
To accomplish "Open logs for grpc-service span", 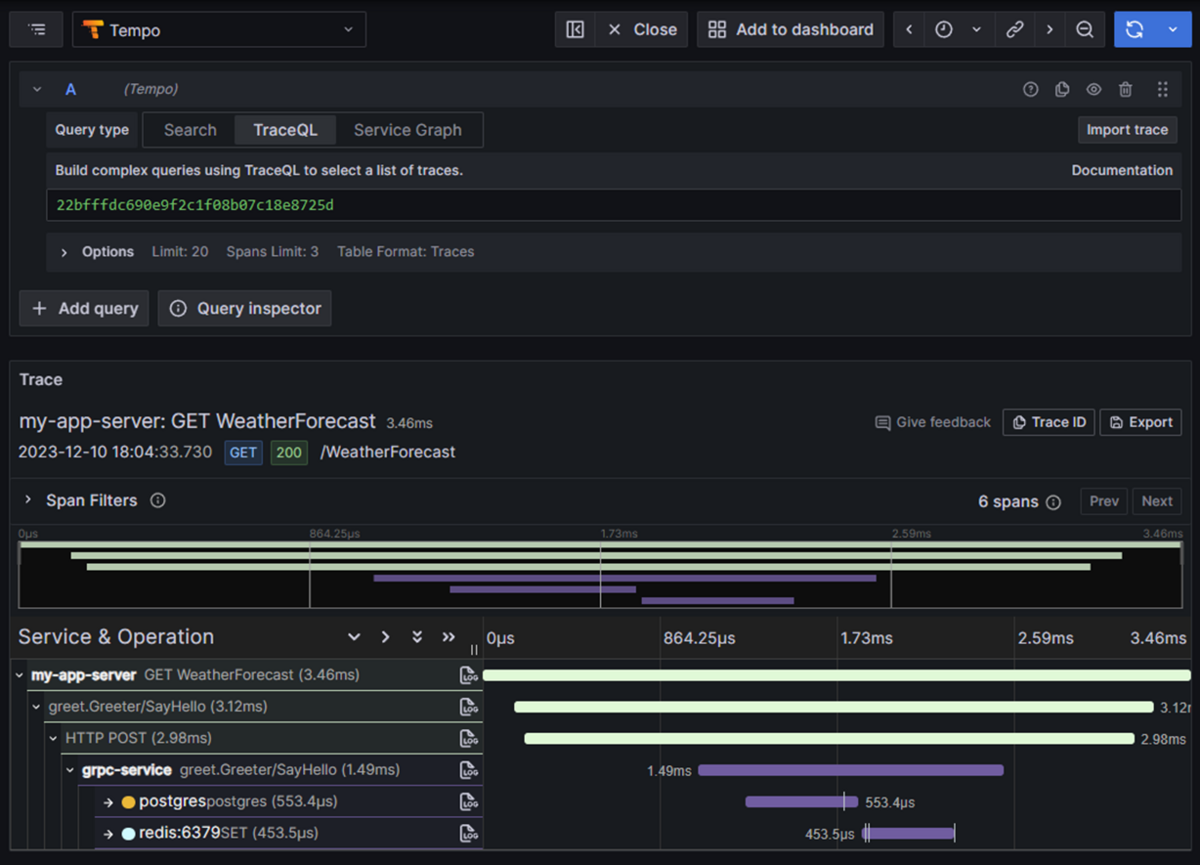I will (469, 770).
